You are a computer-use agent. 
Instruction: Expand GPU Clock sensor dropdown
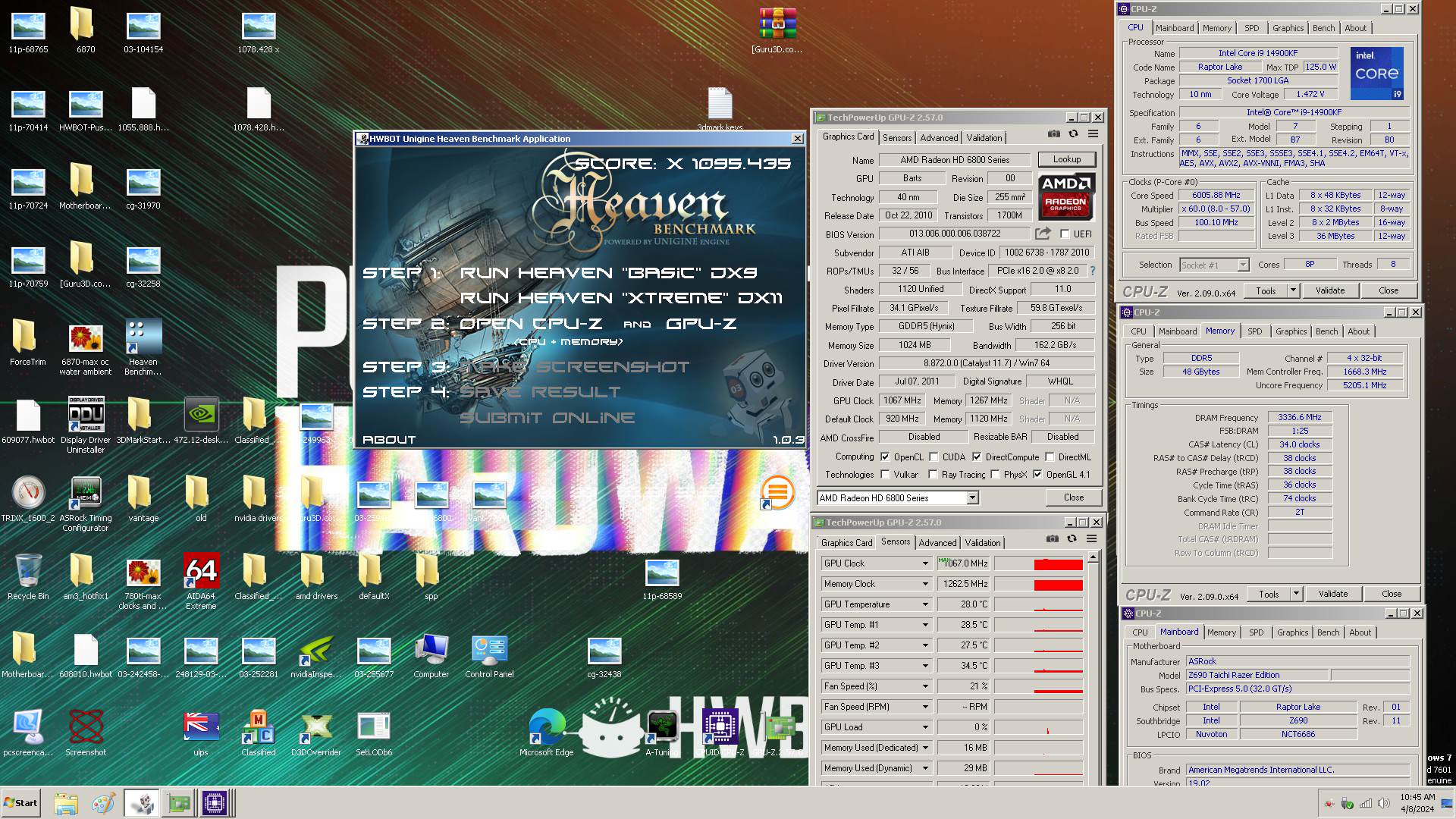tap(925, 563)
